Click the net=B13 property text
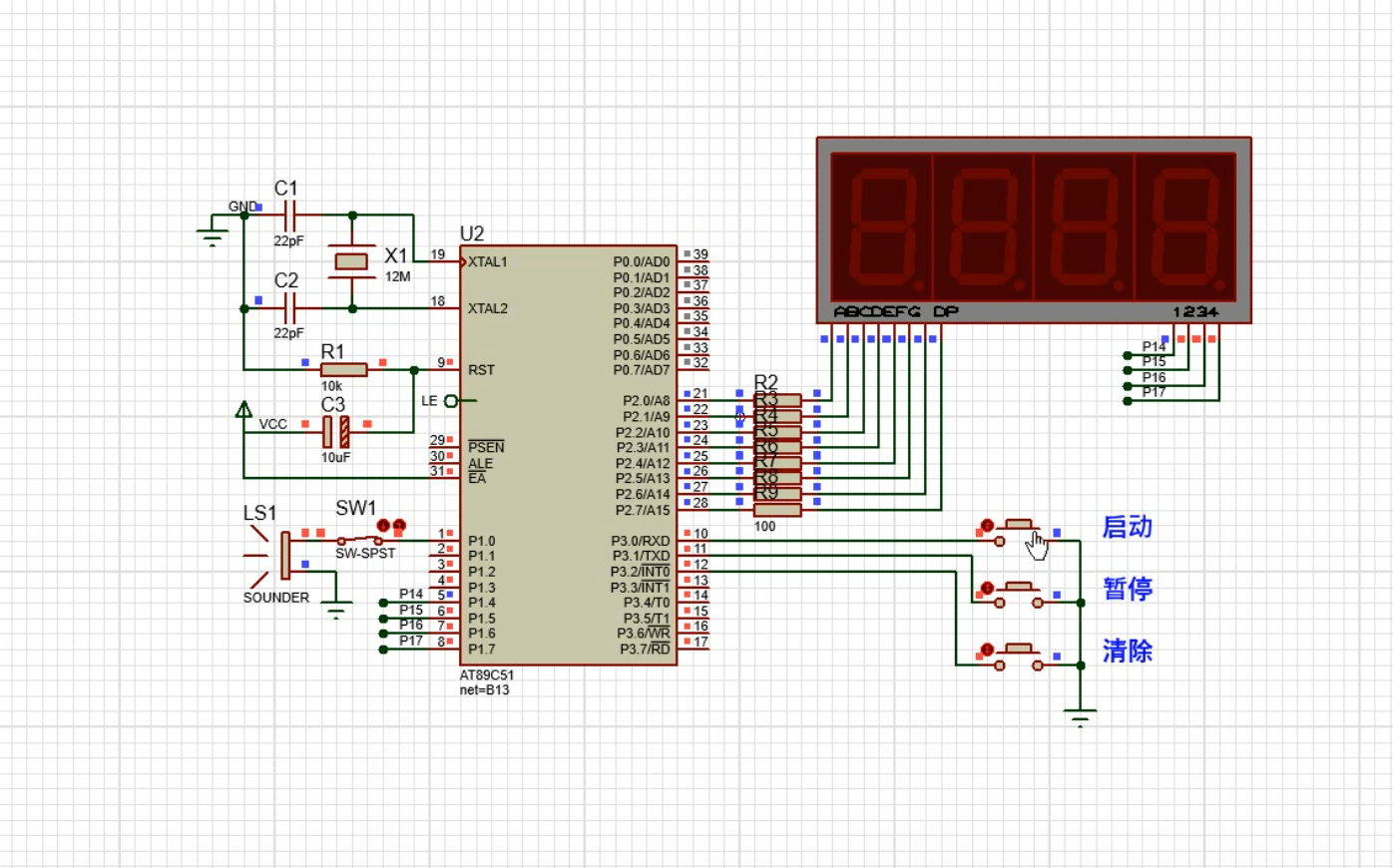The image size is (1393, 868). pos(484,690)
